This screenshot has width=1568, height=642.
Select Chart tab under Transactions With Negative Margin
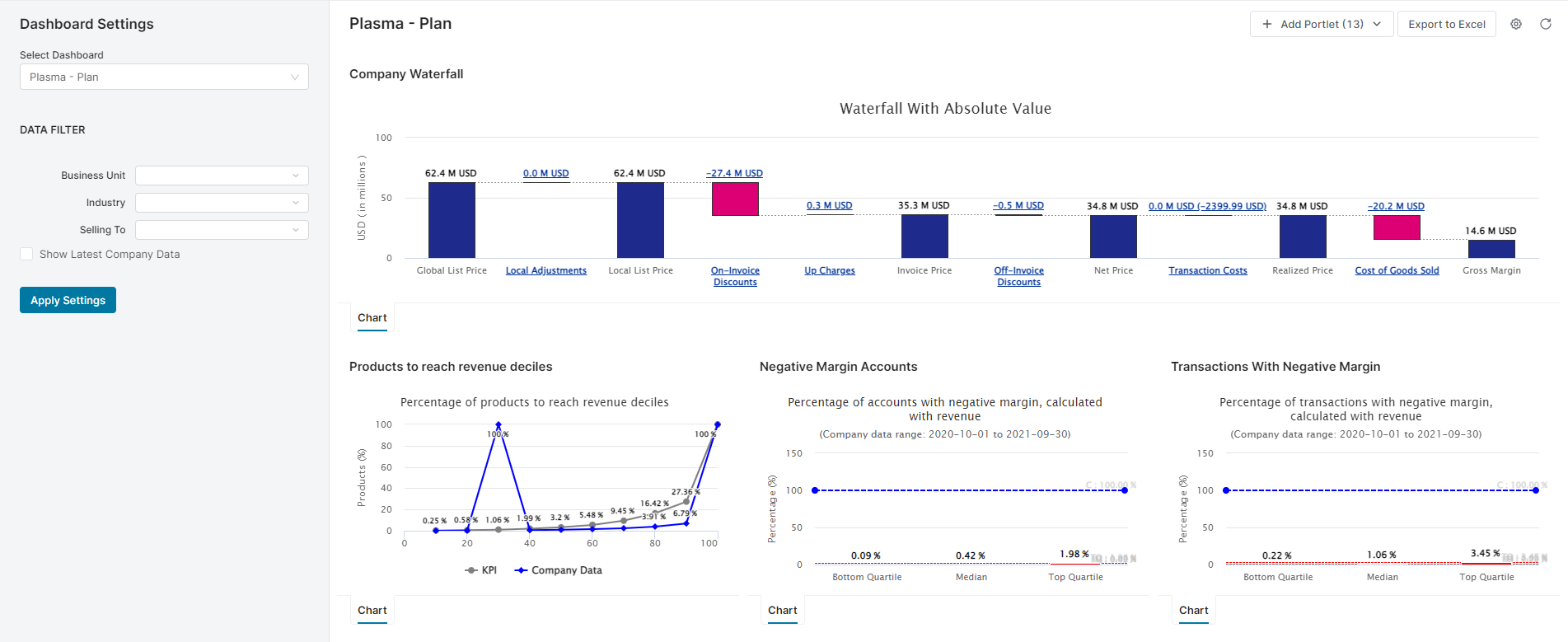pos(1193,611)
